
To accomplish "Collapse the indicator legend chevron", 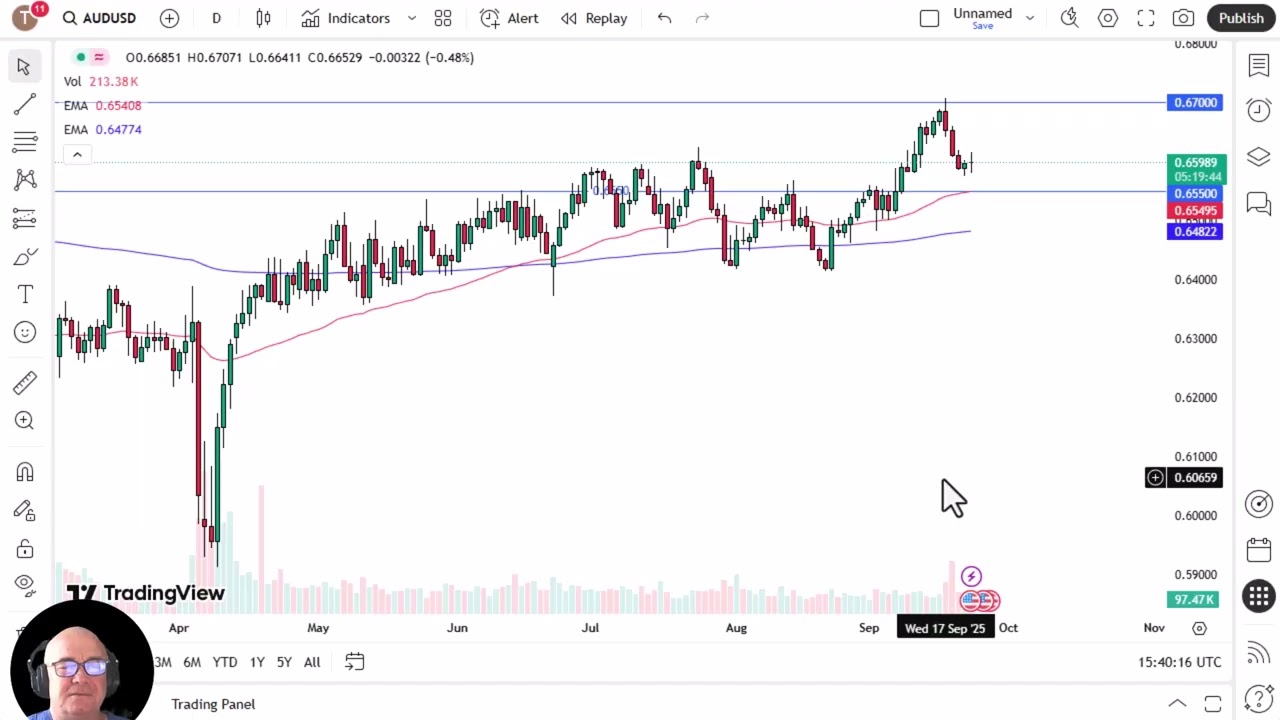I will (x=77, y=154).
